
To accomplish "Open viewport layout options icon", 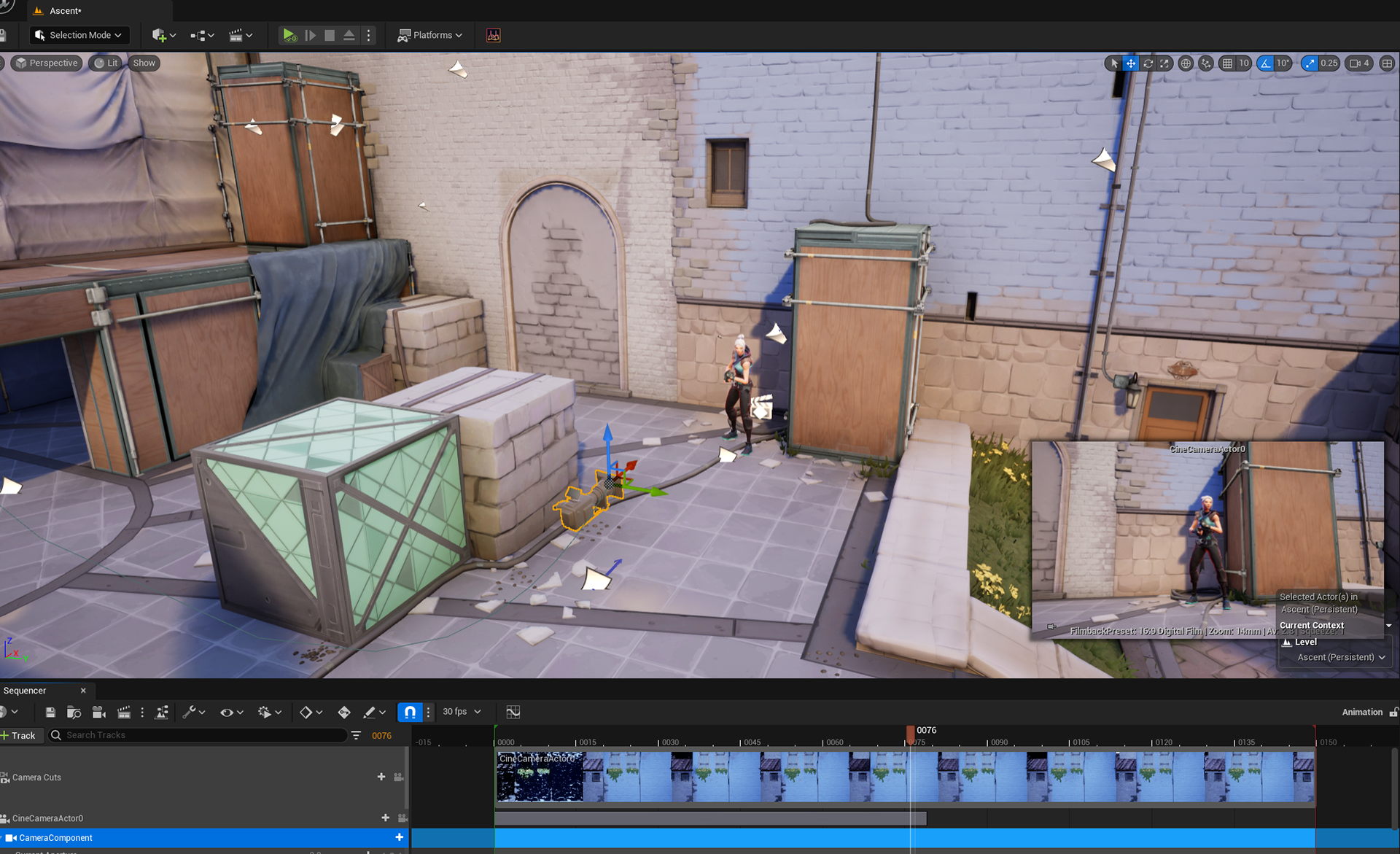I will pyautogui.click(x=1387, y=63).
